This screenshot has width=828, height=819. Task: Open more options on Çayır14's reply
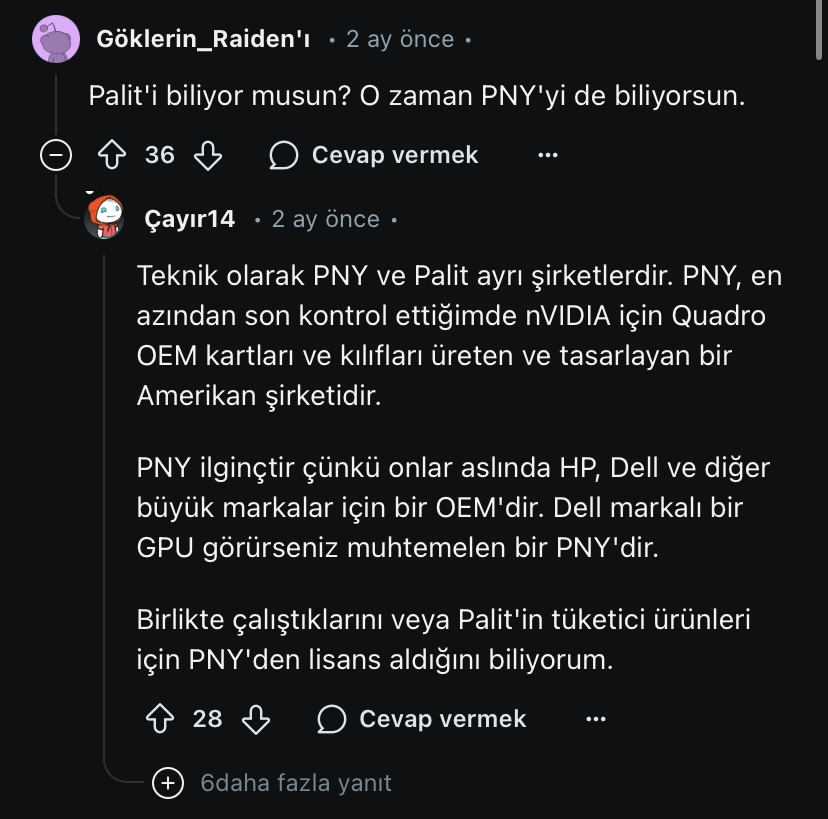coord(595,718)
